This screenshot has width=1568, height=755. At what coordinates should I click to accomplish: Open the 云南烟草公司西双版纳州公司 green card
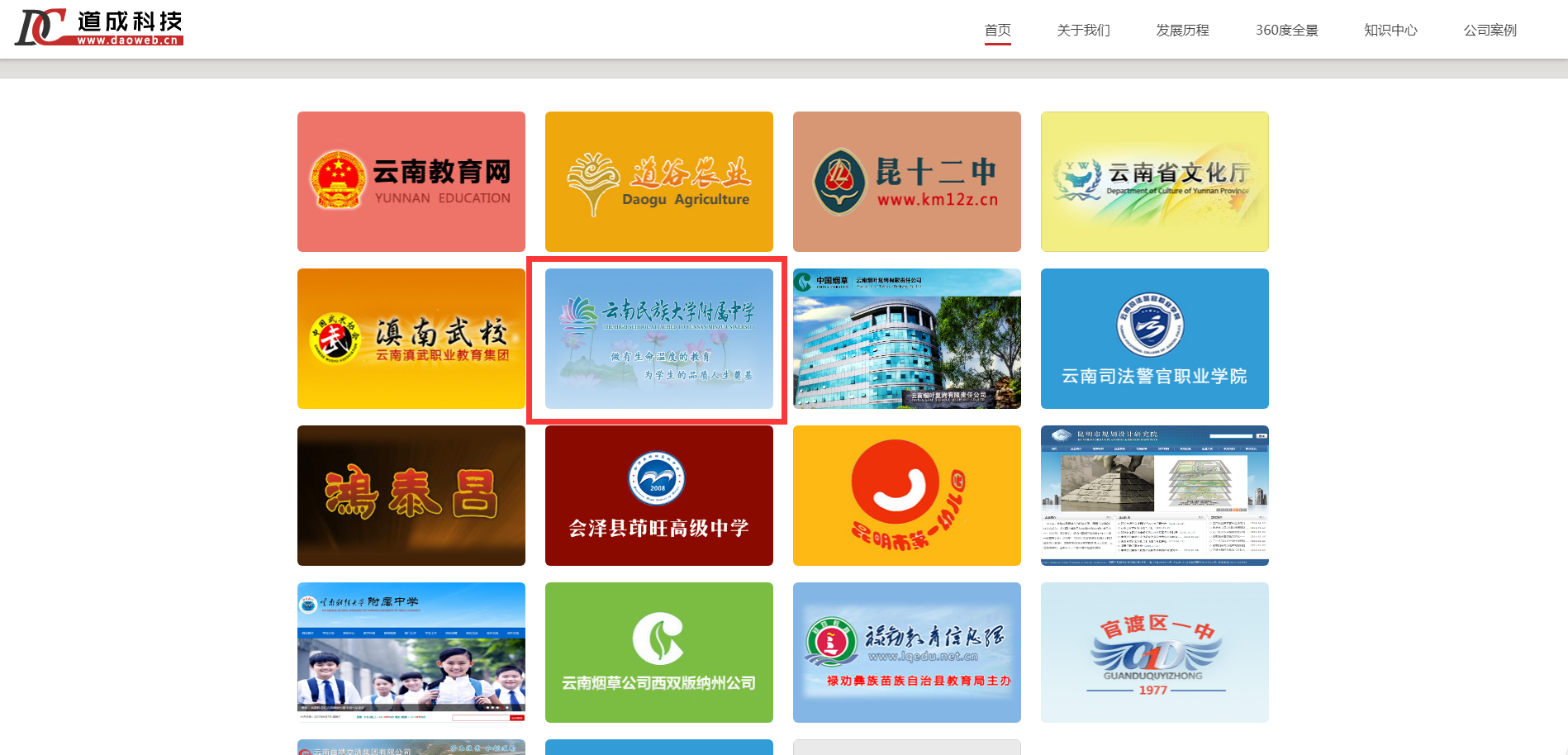coord(659,653)
